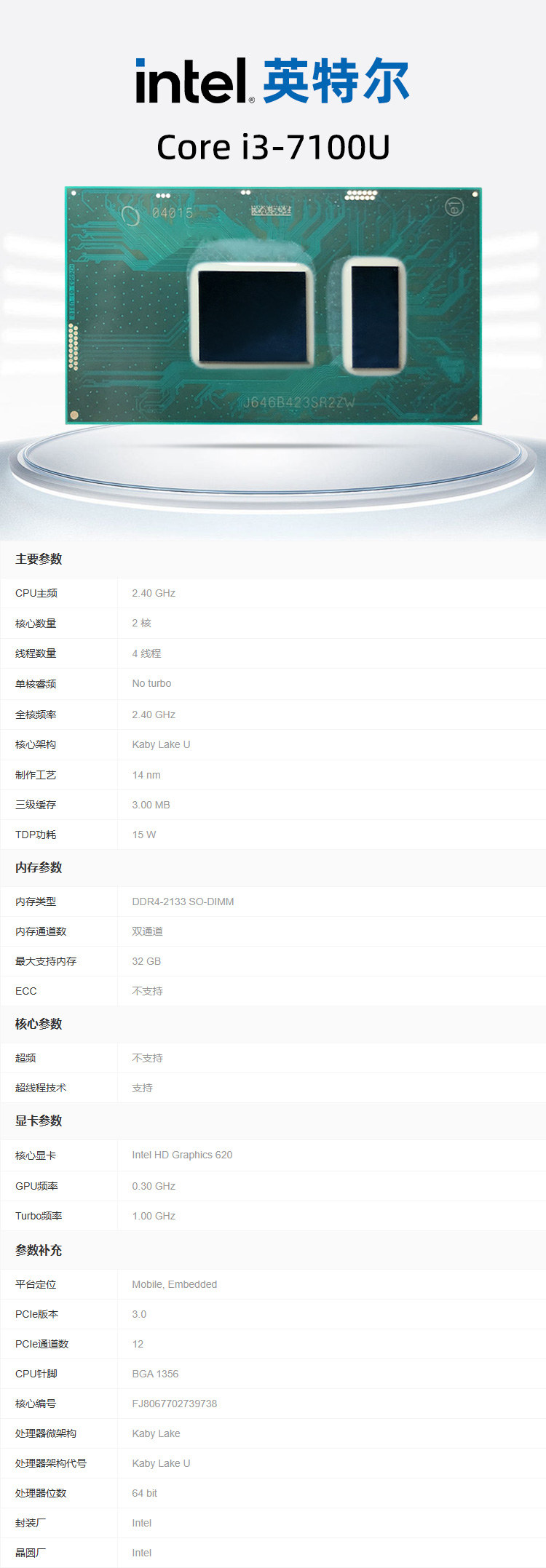The width and height of the screenshot is (546, 1568).
Task: Click the 线程数量 label
Action: (36, 653)
